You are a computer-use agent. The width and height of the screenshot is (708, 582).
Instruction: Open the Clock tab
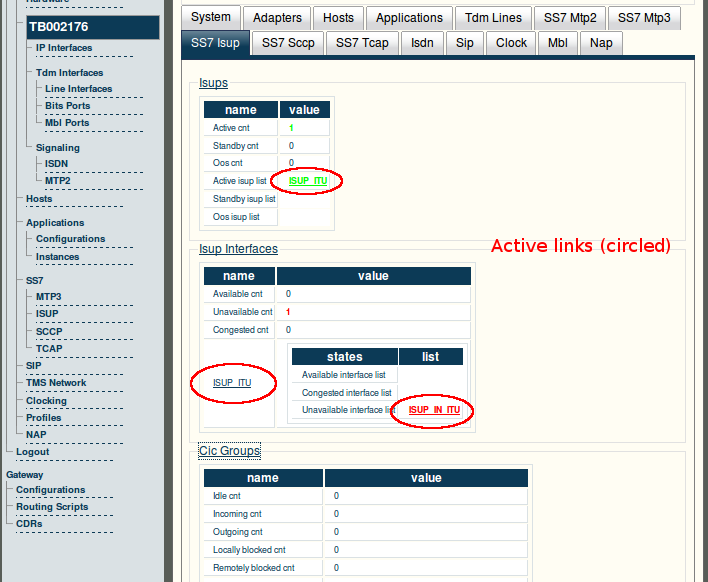click(511, 43)
